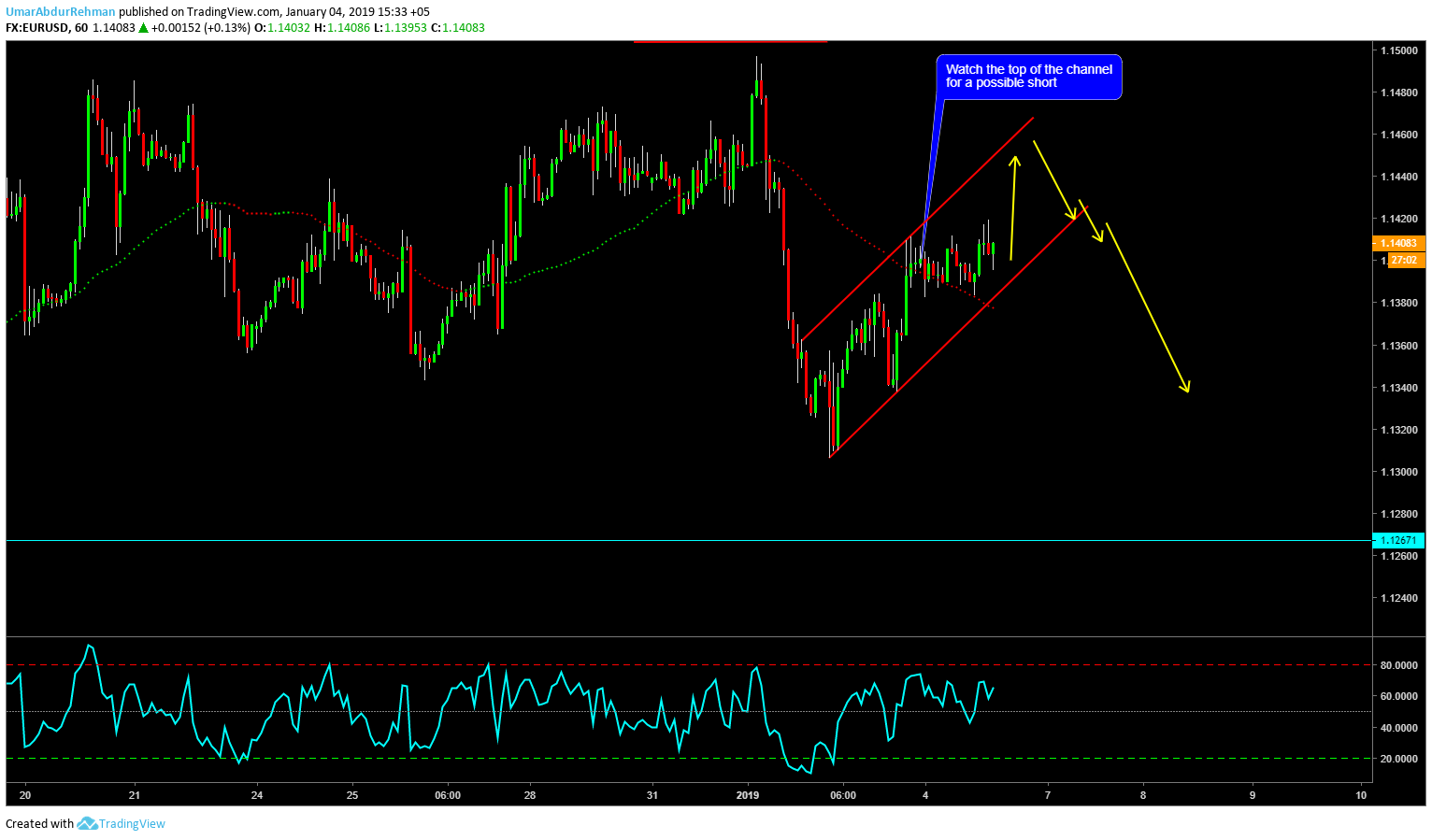Image resolution: width=1432 pixels, height=840 pixels.
Task: Click the date label 7 on time axis
Action: [x=1048, y=795]
